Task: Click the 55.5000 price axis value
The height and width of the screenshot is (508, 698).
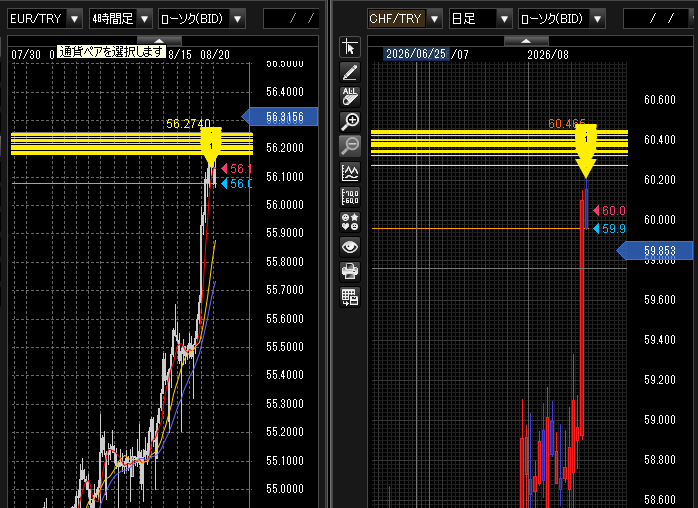Action: (285, 346)
